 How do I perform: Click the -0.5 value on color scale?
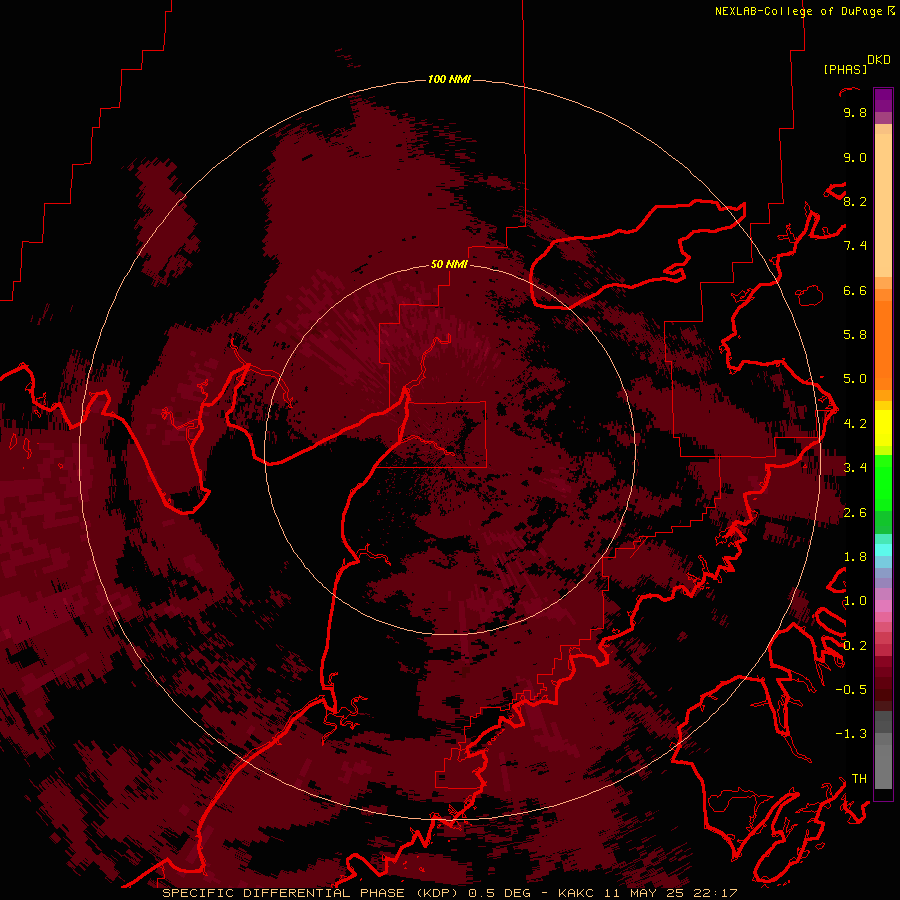[x=851, y=689]
